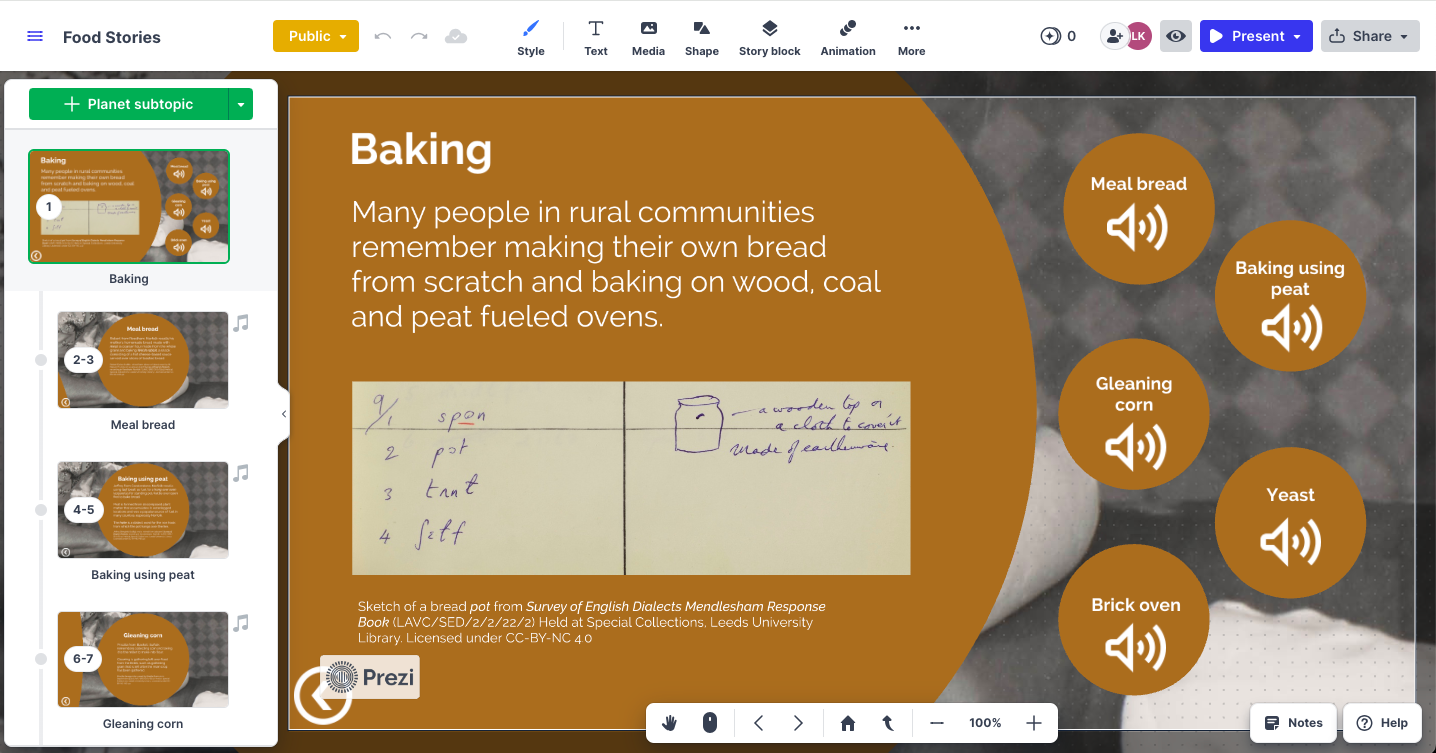Open the Media menu
Screen dimensions: 1436x753
(x=648, y=37)
